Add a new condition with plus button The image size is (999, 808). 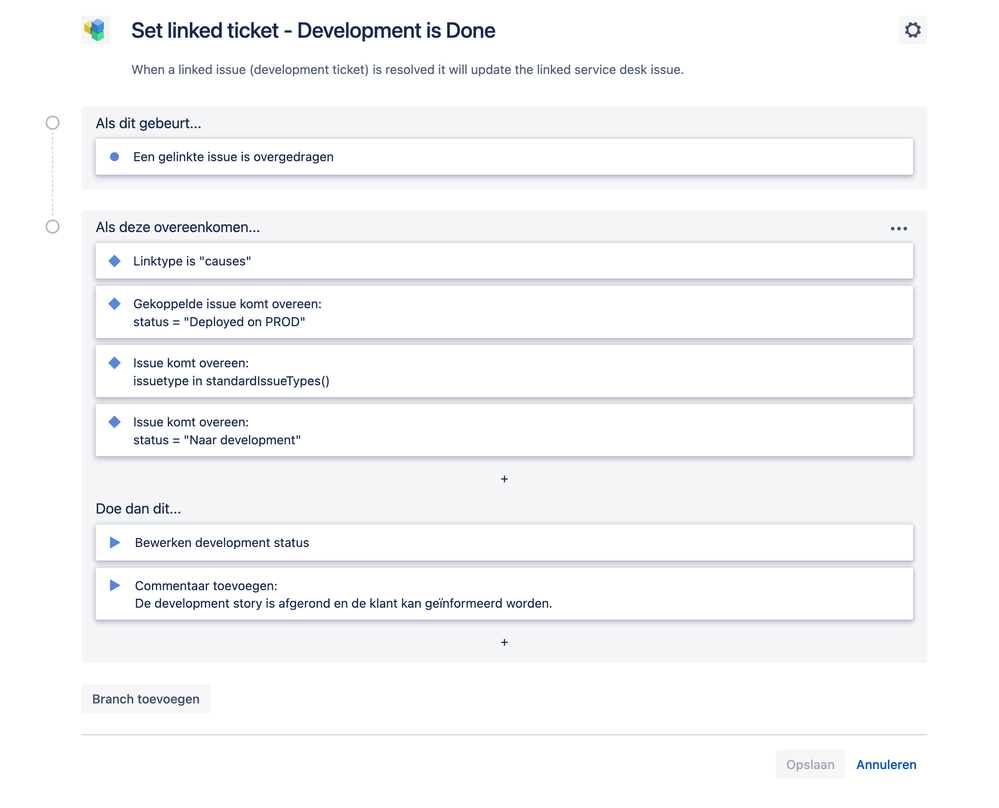click(x=504, y=479)
